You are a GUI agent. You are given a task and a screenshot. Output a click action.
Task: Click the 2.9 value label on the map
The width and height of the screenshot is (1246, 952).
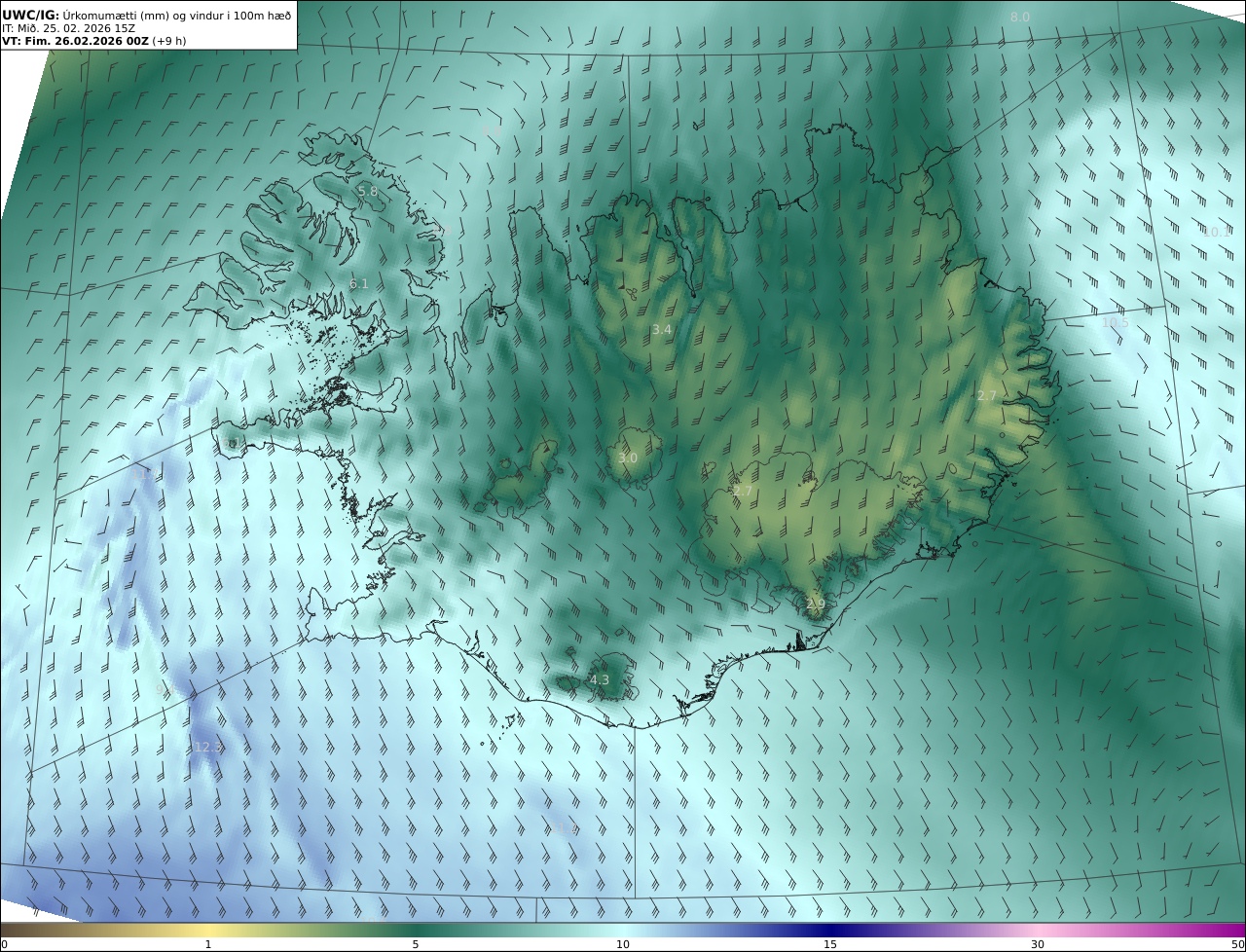(816, 604)
